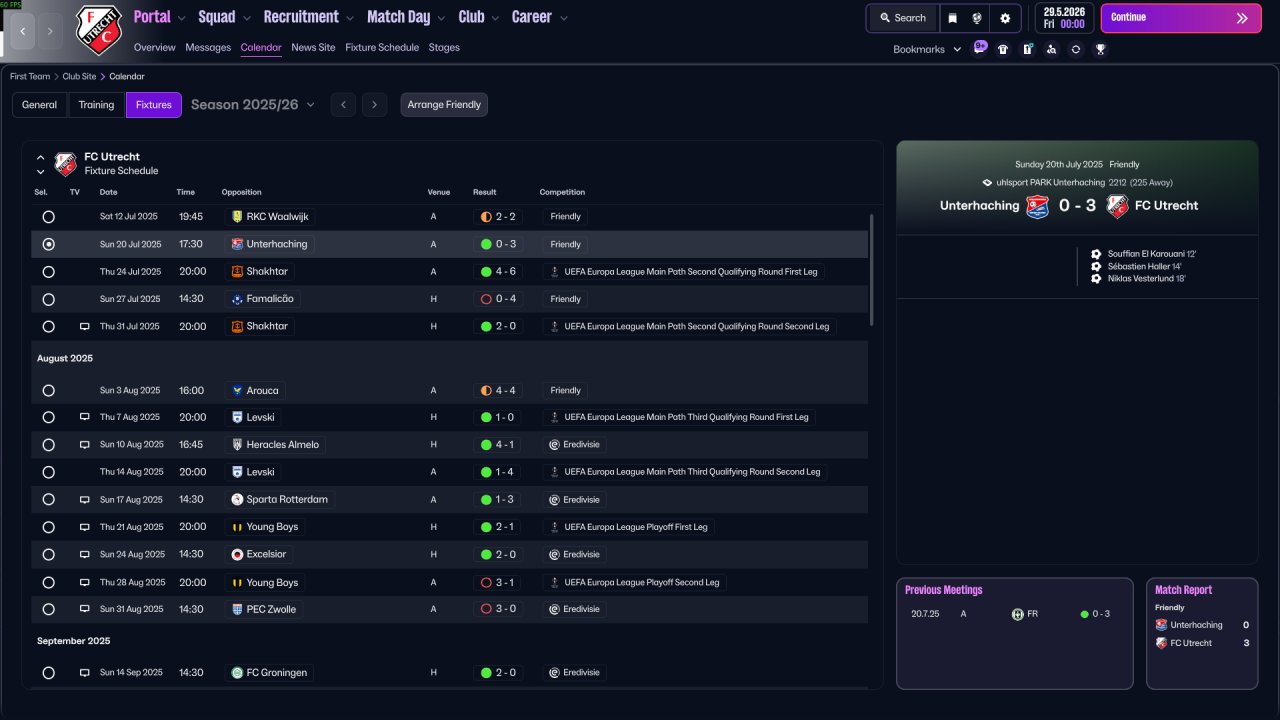This screenshot has height=720, width=1280.
Task: Click in the Search field
Action: [x=903, y=18]
